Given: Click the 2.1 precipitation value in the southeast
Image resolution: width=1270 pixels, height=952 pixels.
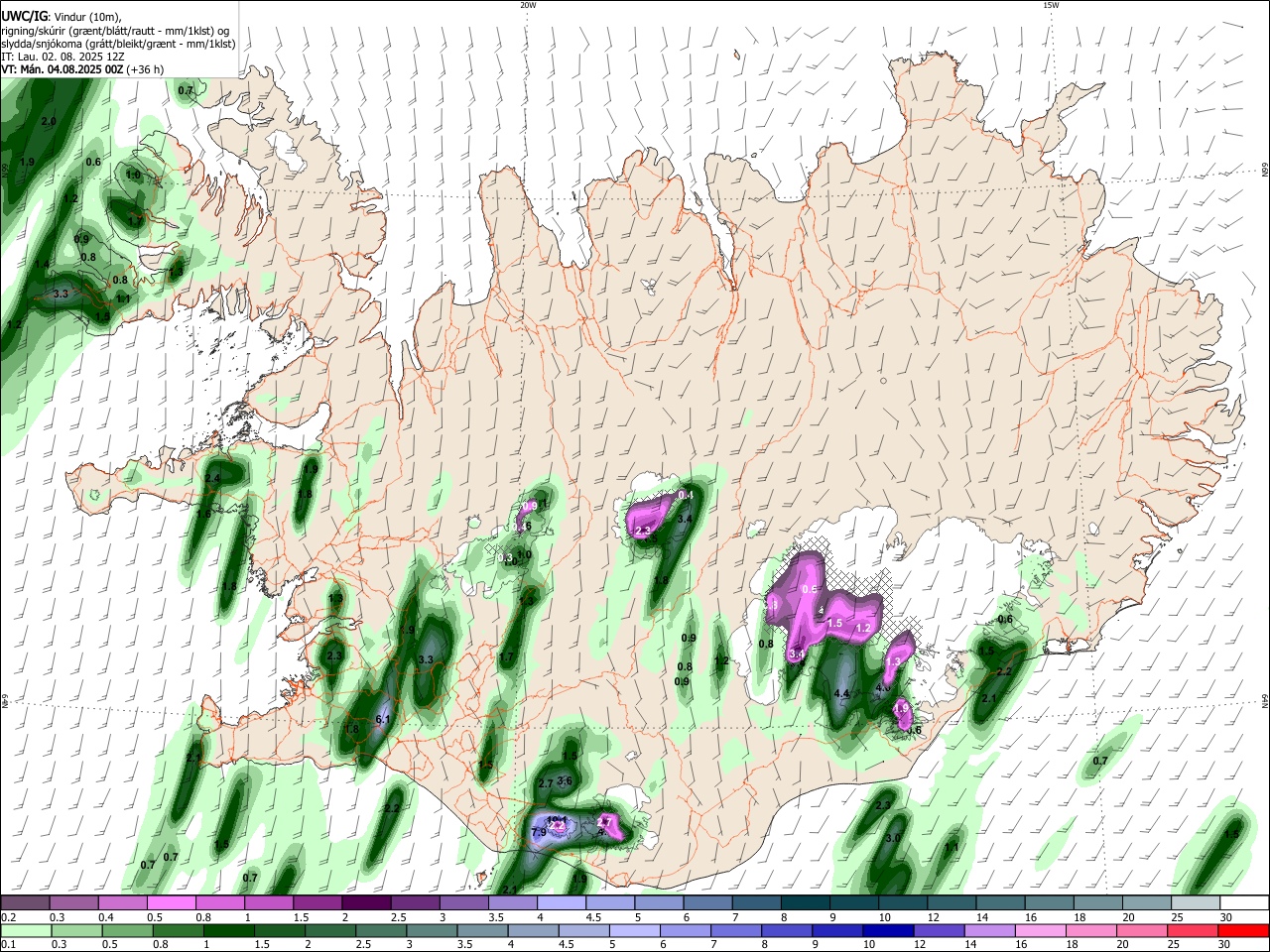Looking at the screenshot, I should point(988,698).
